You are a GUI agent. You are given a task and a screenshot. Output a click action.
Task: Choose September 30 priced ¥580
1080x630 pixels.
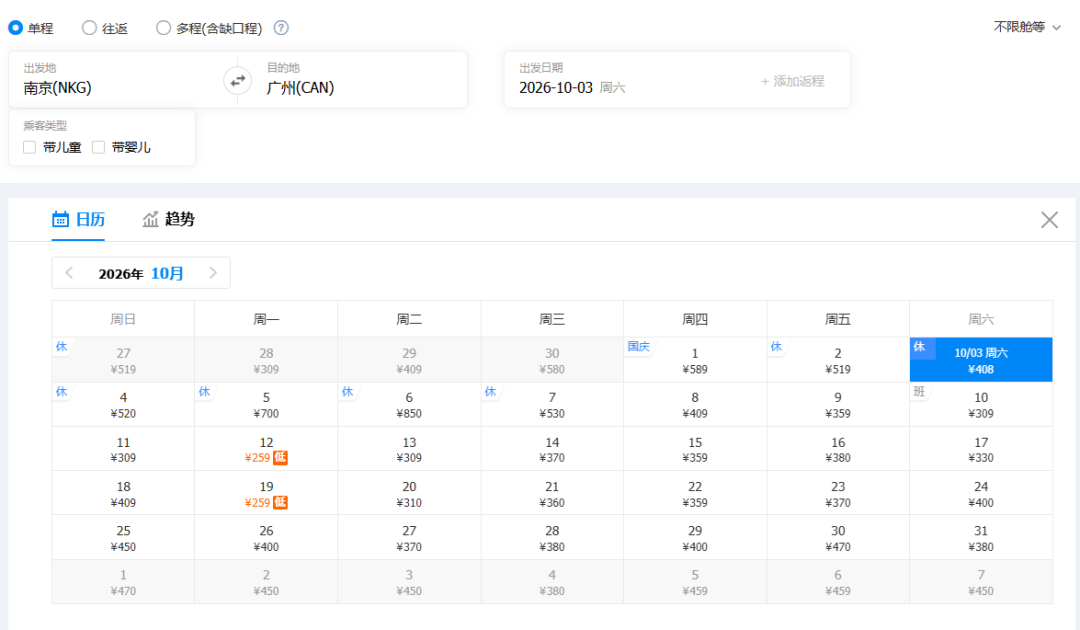coord(552,360)
